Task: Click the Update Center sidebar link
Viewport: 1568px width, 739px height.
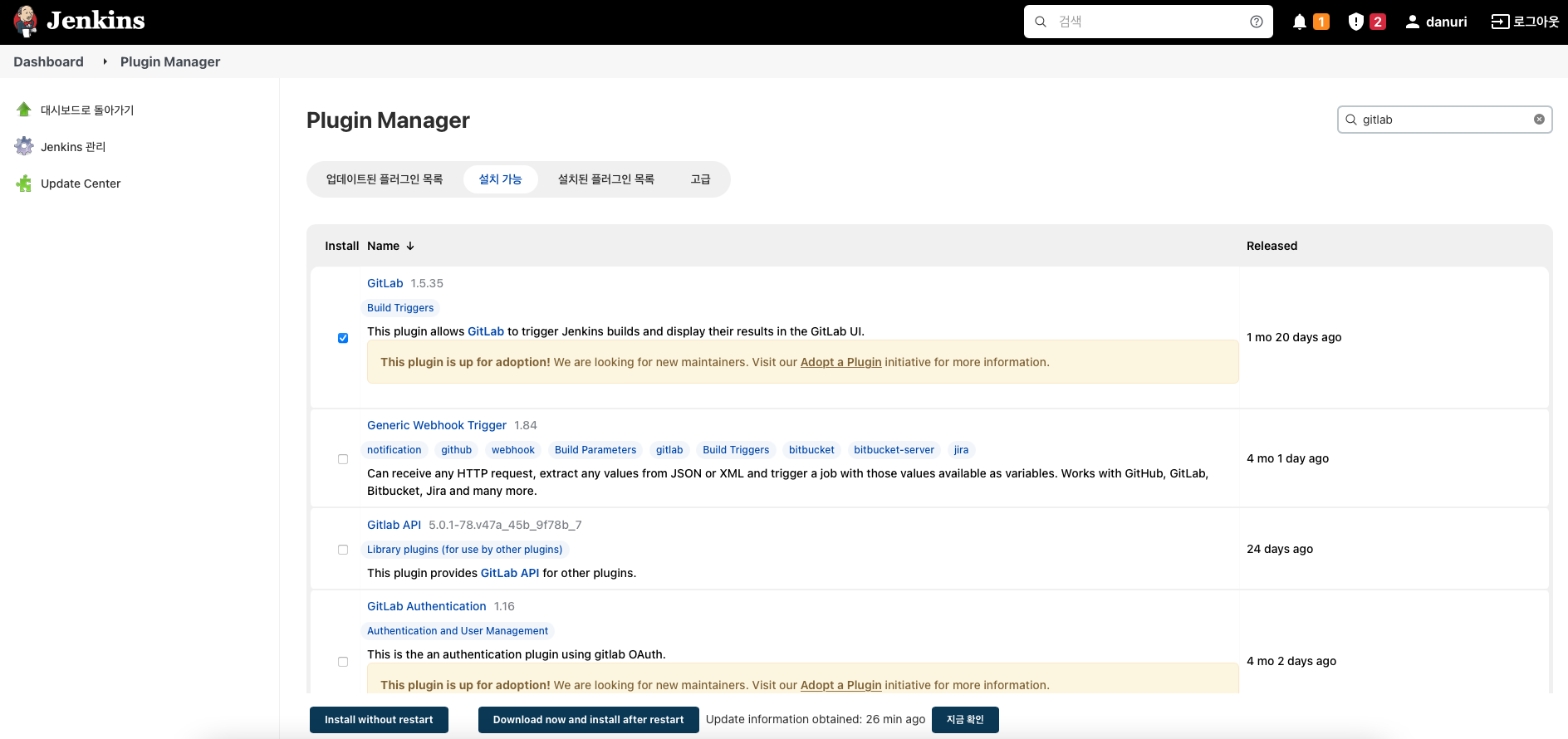Action: pos(81,184)
